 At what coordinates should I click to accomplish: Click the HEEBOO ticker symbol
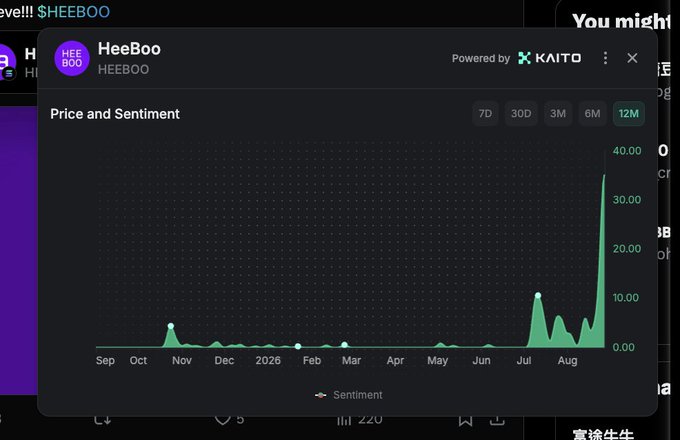[124, 69]
